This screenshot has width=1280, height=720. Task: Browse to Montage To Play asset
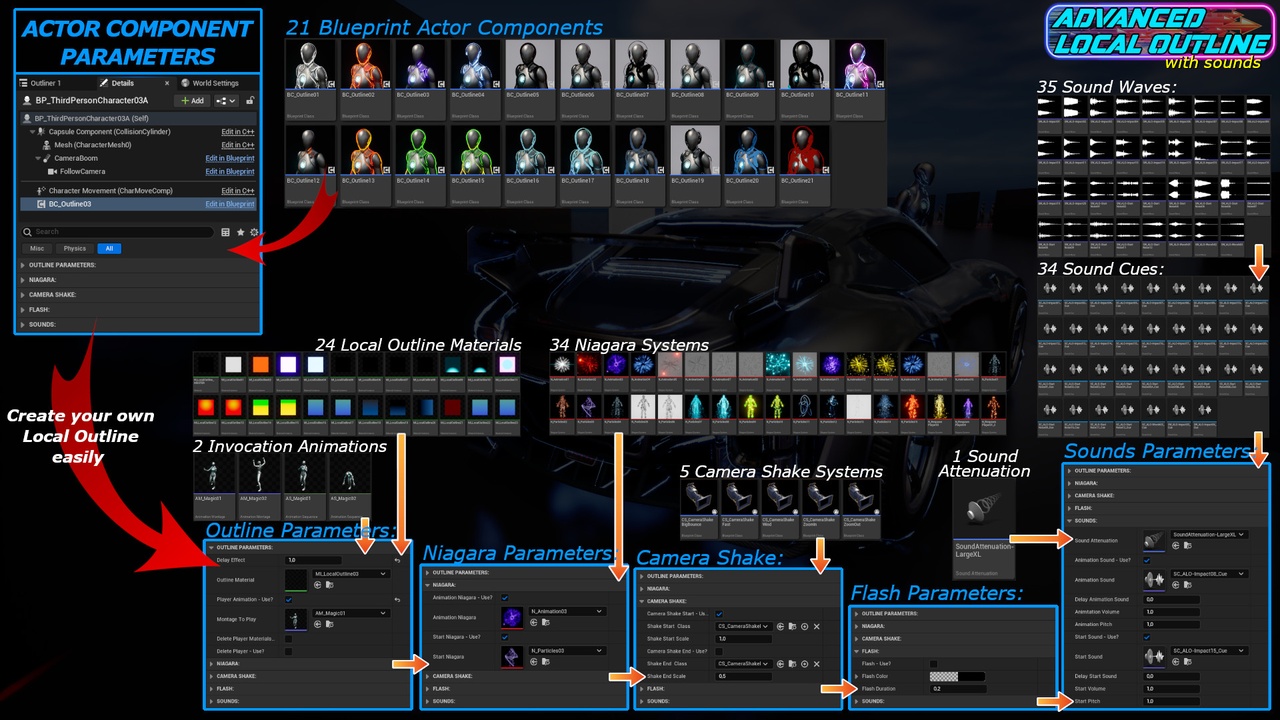pyautogui.click(x=329, y=624)
